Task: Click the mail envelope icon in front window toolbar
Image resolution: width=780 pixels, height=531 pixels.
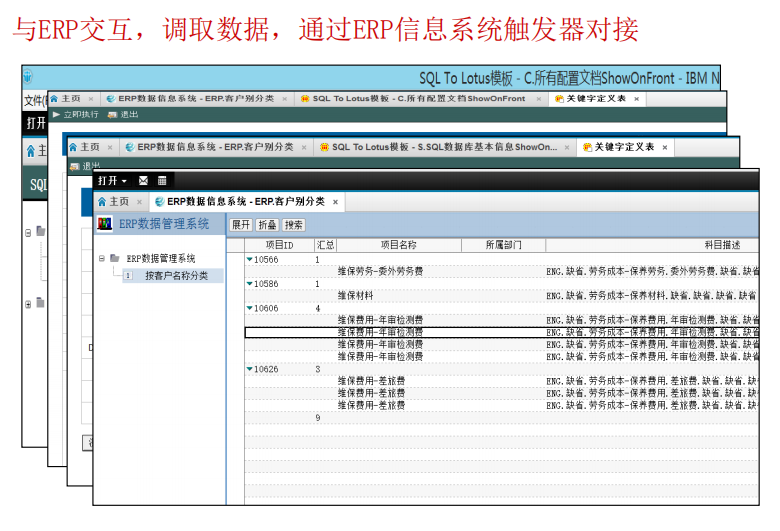Action: (143, 180)
